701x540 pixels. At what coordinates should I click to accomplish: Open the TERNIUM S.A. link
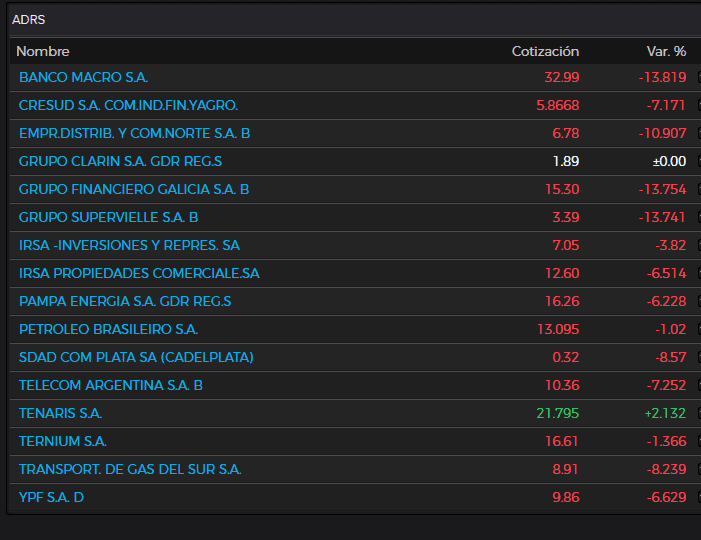click(x=63, y=441)
